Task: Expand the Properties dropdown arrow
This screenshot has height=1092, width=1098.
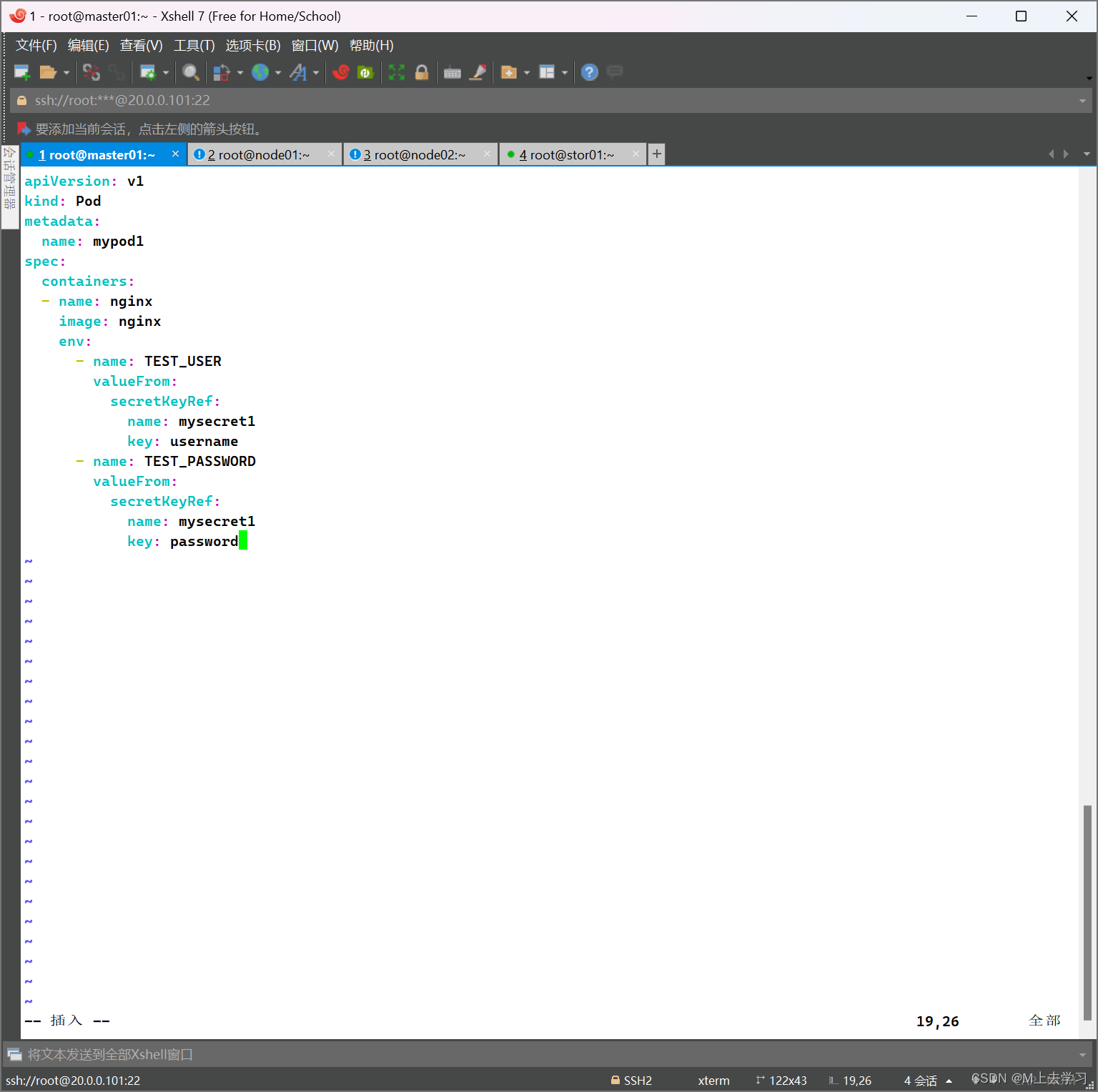Action: coord(166,73)
